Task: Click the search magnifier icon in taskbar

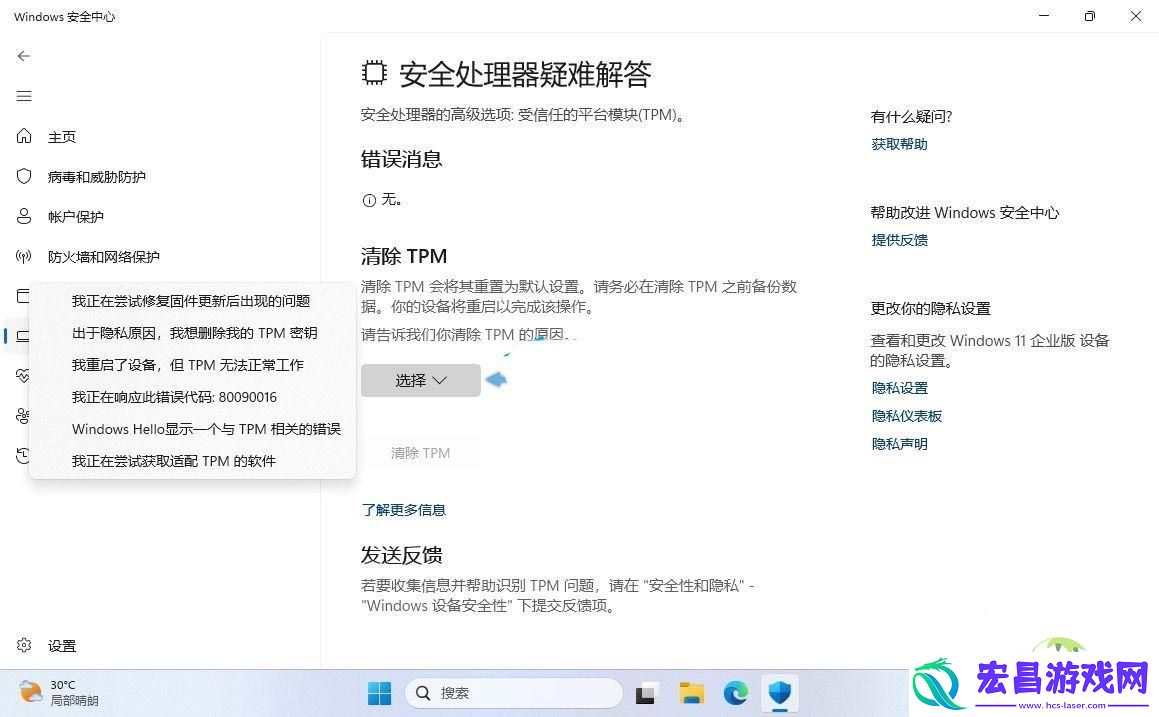Action: click(x=423, y=693)
